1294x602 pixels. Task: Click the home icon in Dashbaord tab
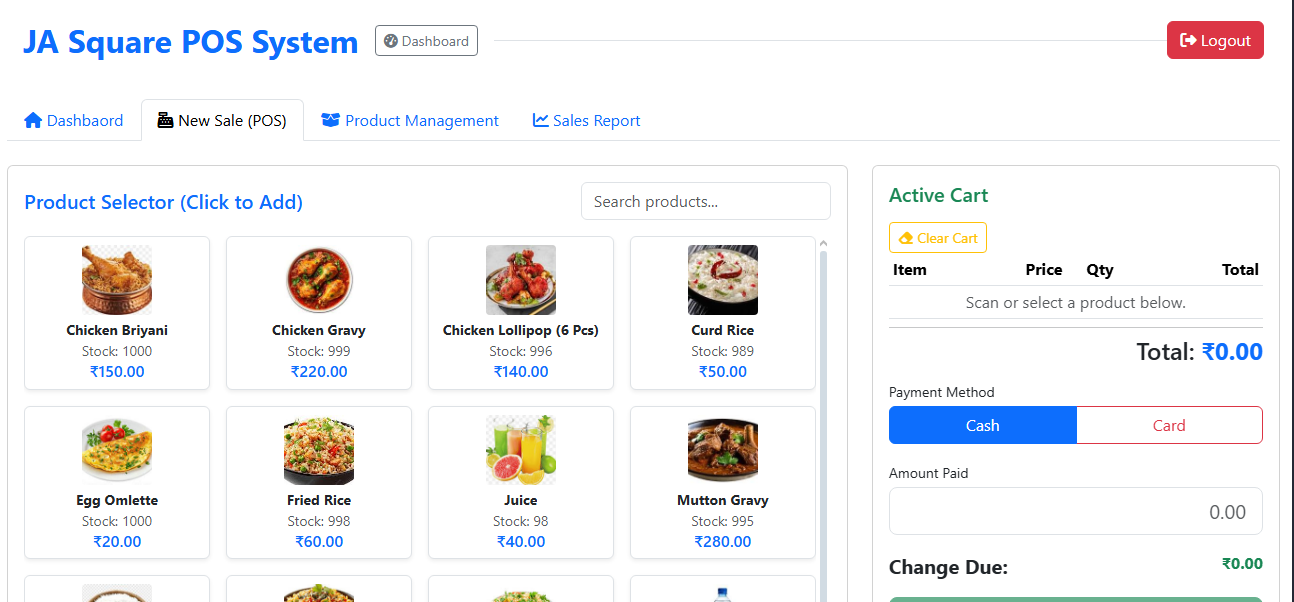pyautogui.click(x=33, y=120)
